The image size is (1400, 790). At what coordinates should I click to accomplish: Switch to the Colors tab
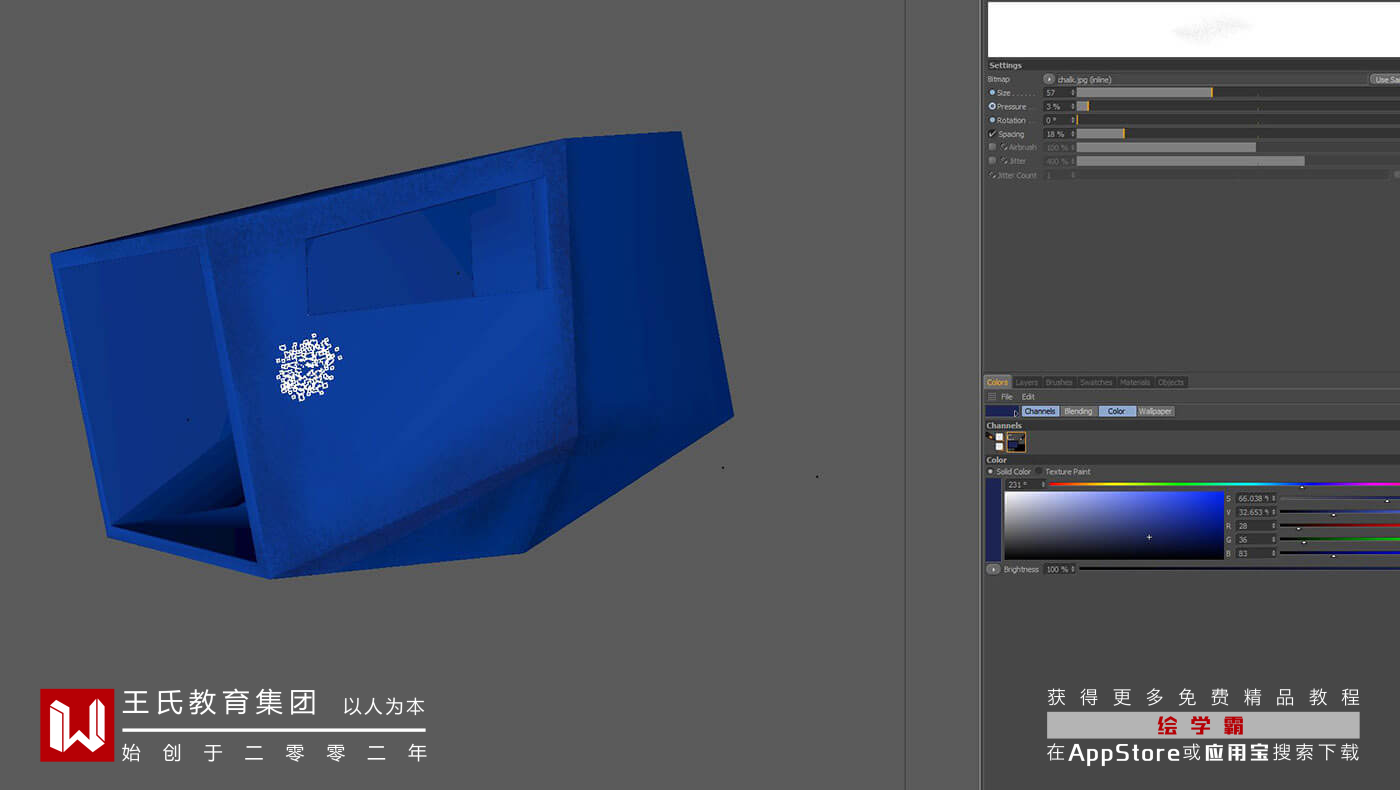(997, 382)
